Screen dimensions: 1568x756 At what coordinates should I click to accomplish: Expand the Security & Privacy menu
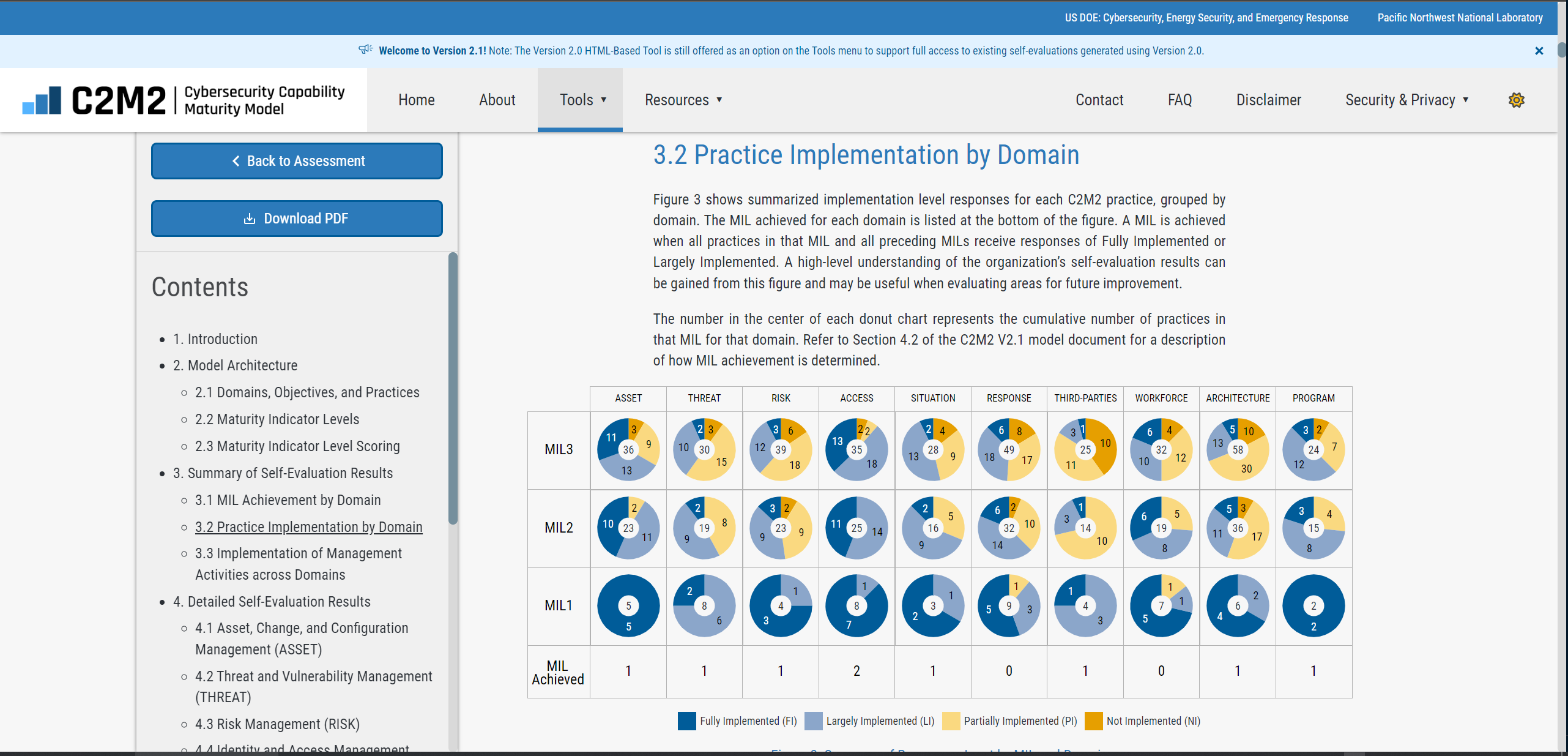[x=1406, y=100]
